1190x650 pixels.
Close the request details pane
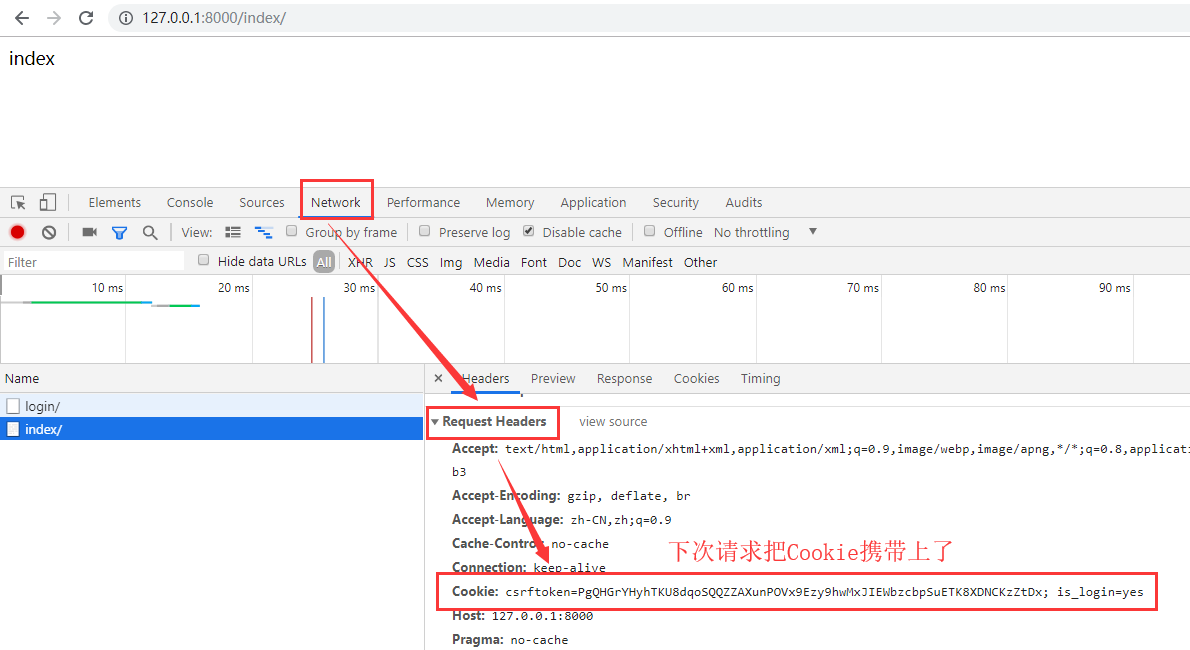pos(439,378)
